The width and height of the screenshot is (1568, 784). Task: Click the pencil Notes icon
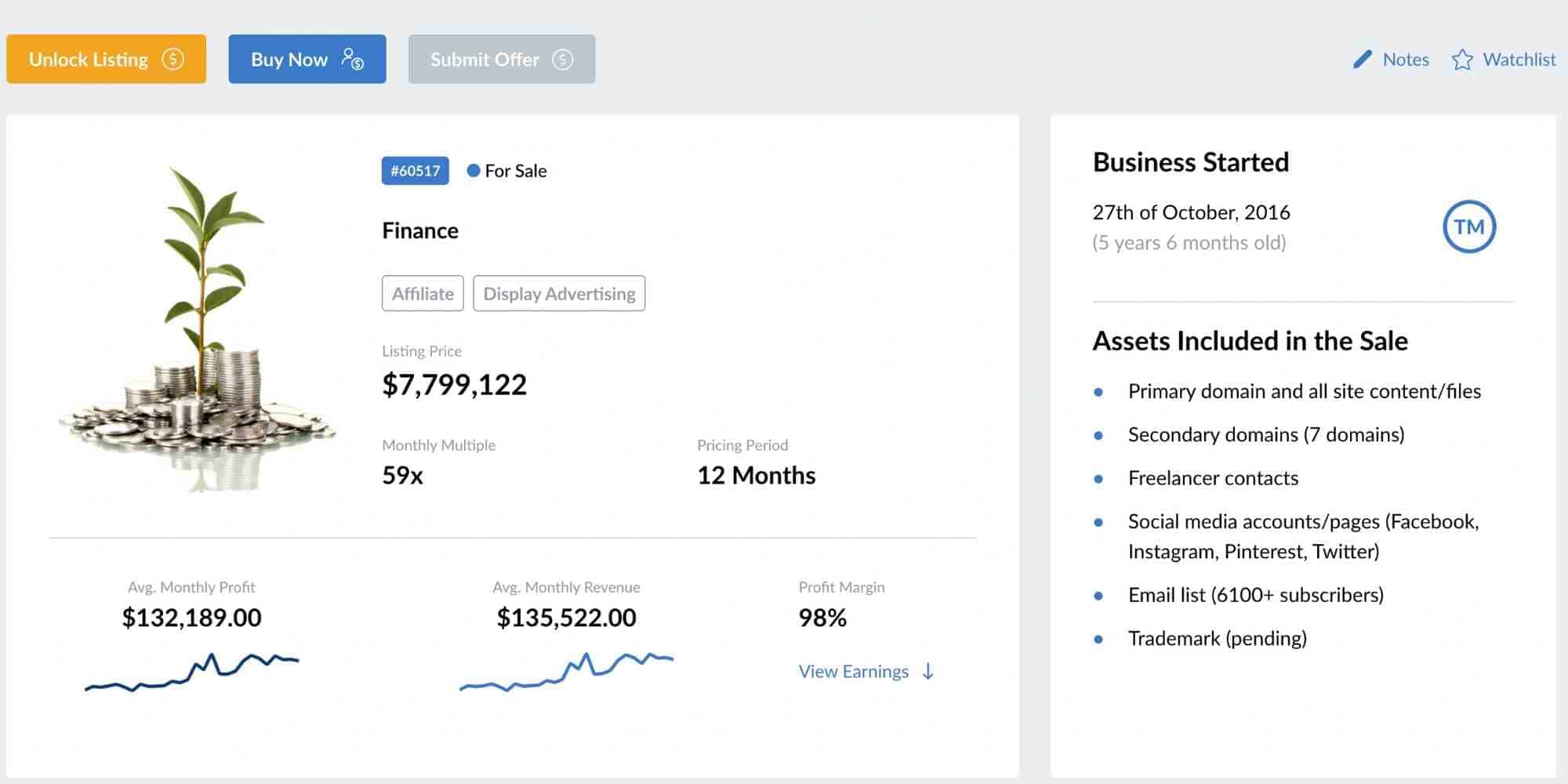coord(1363,60)
